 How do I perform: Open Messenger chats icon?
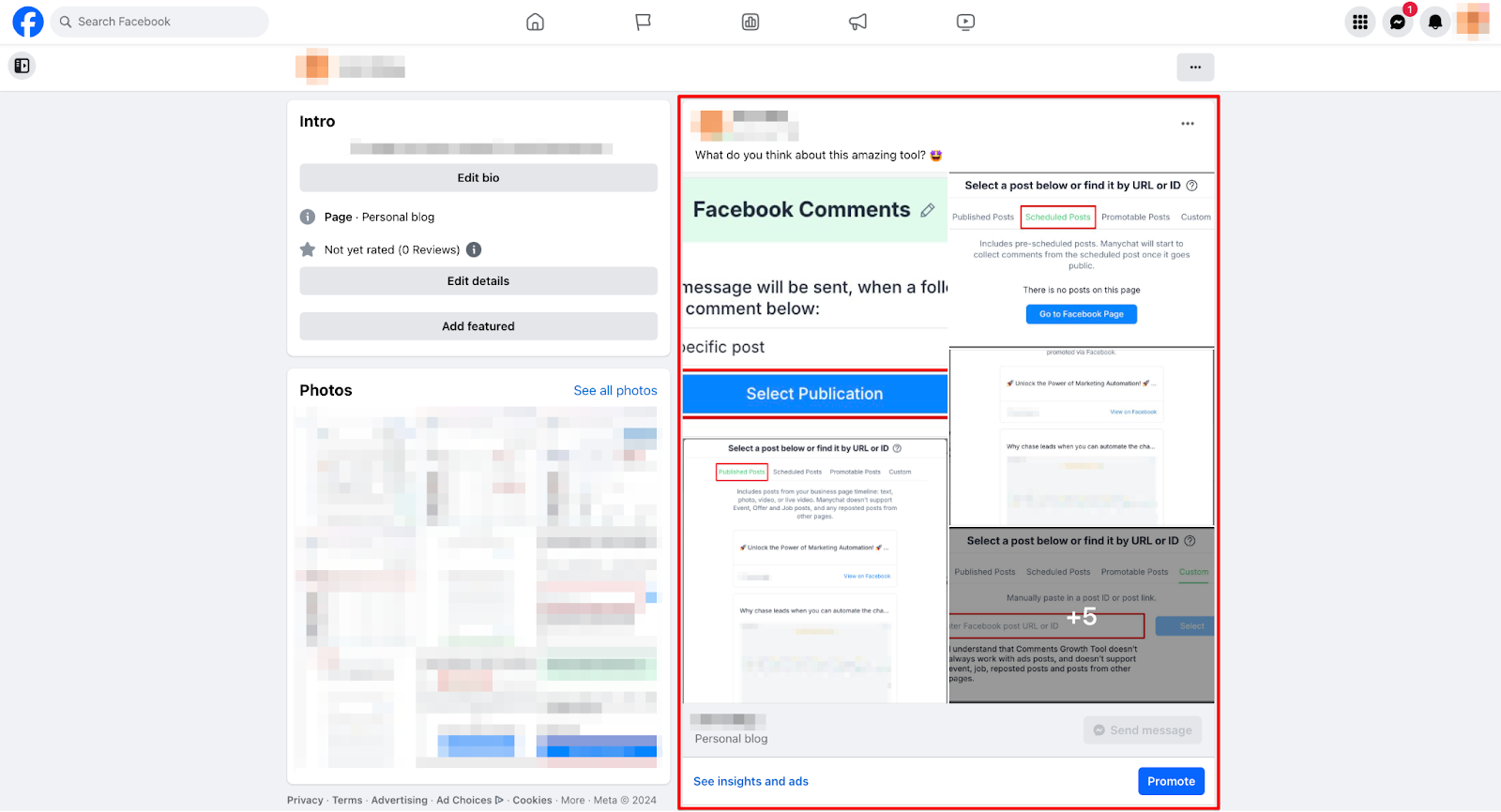point(1398,22)
